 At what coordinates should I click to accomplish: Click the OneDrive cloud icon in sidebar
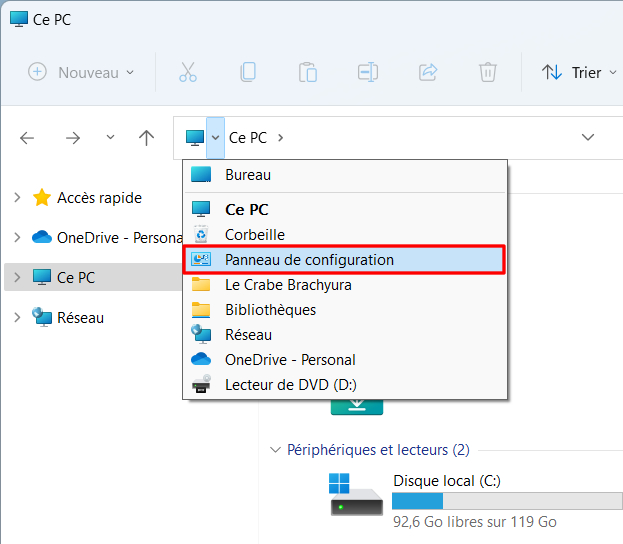click(42, 237)
